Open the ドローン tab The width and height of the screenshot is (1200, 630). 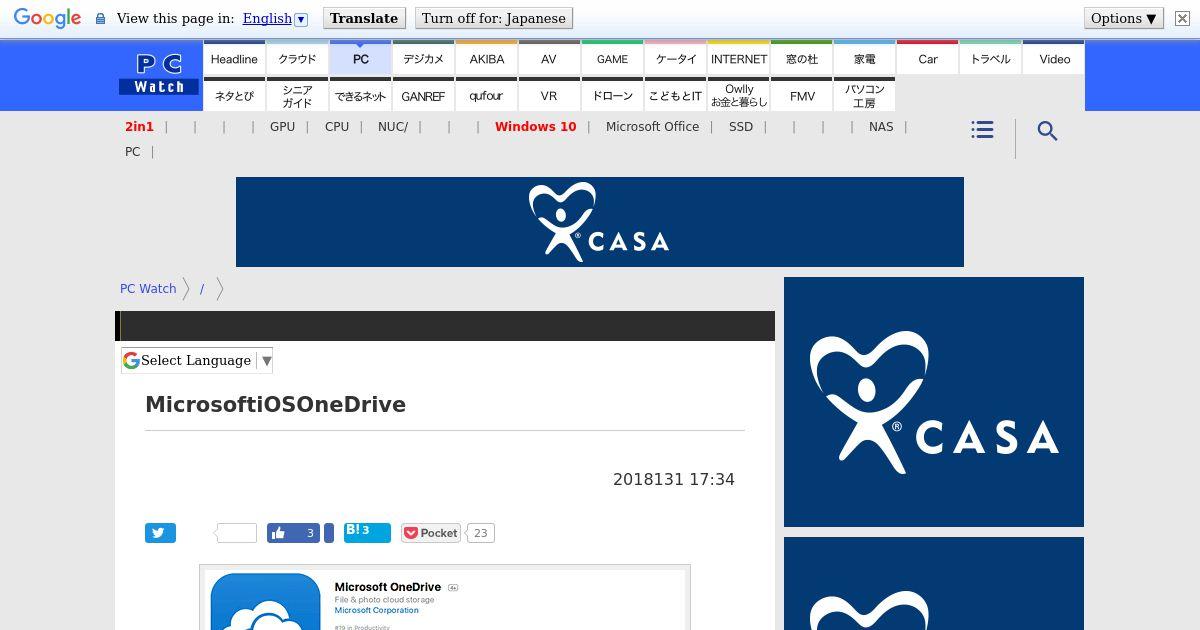612,96
